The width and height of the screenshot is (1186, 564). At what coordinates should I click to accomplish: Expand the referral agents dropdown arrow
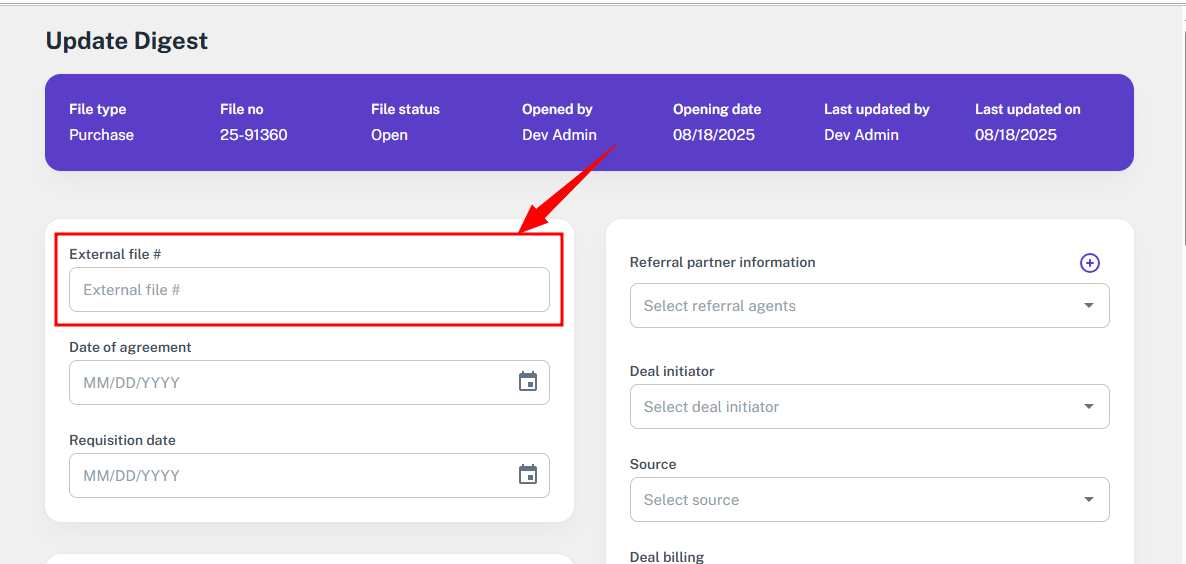pos(1088,306)
